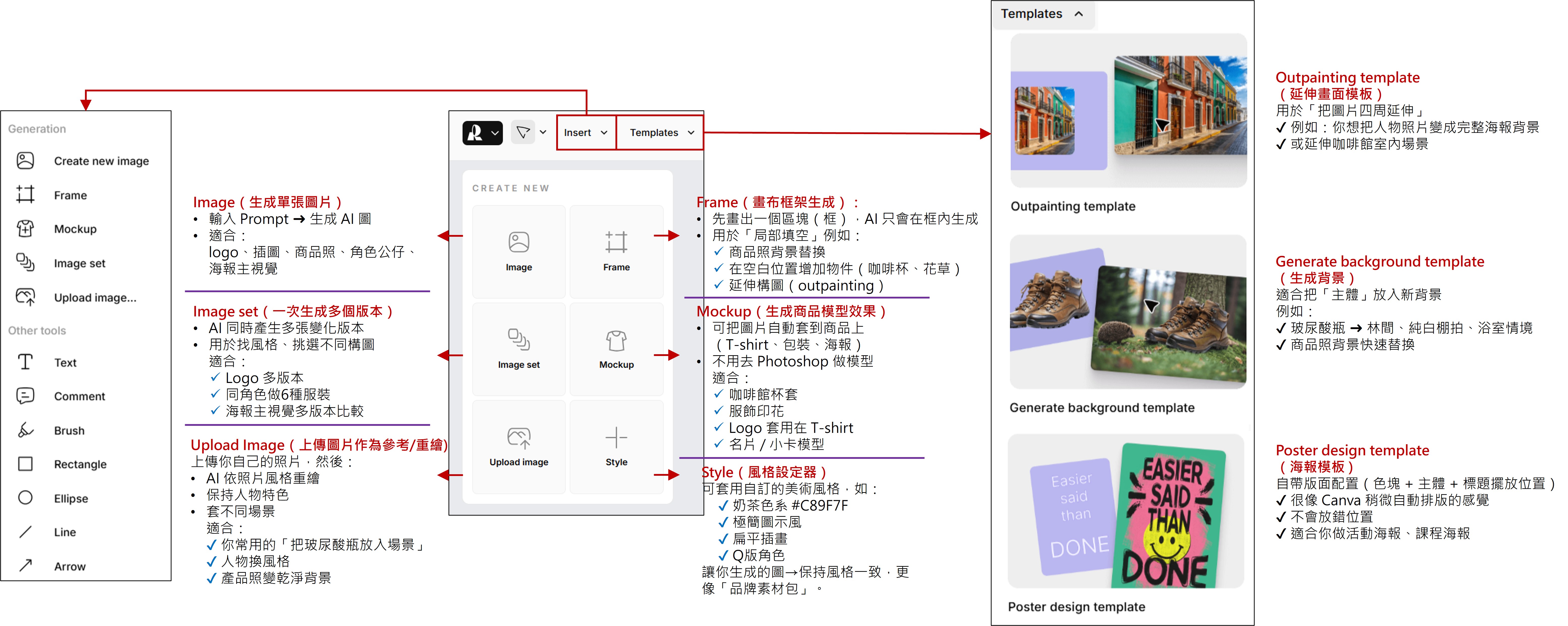Image resolution: width=1568 pixels, height=626 pixels.
Task: Pick the Brush tool
Action: [69, 431]
